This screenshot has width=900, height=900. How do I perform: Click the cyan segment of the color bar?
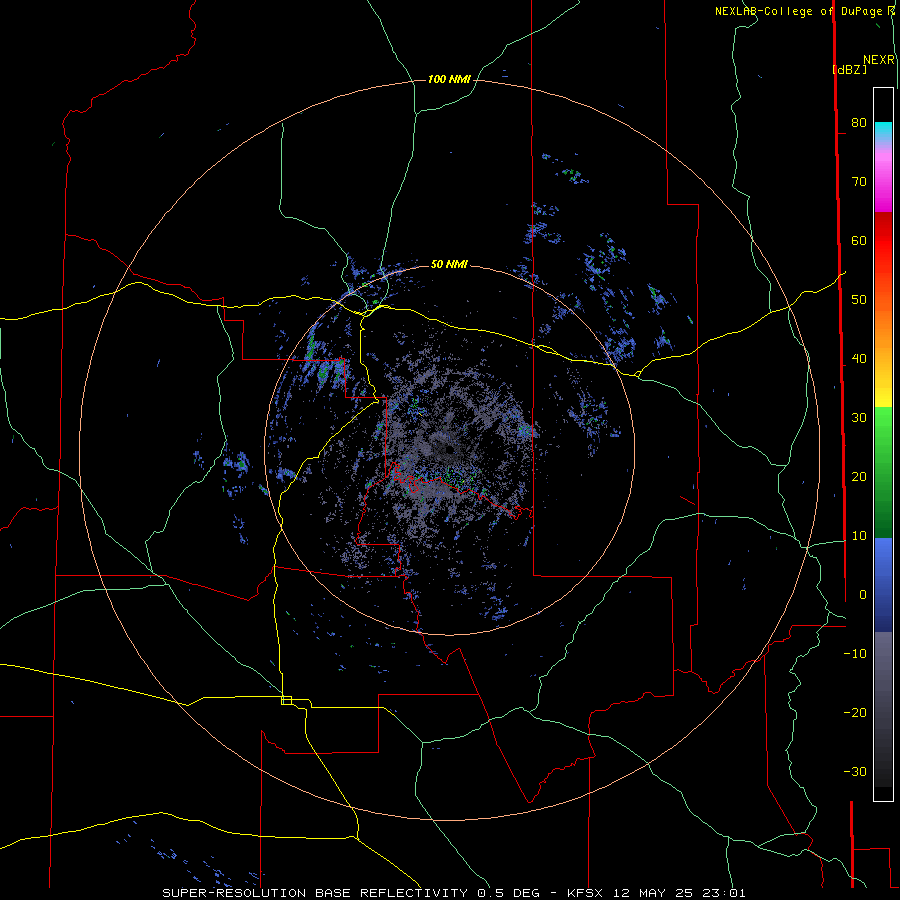(x=883, y=131)
